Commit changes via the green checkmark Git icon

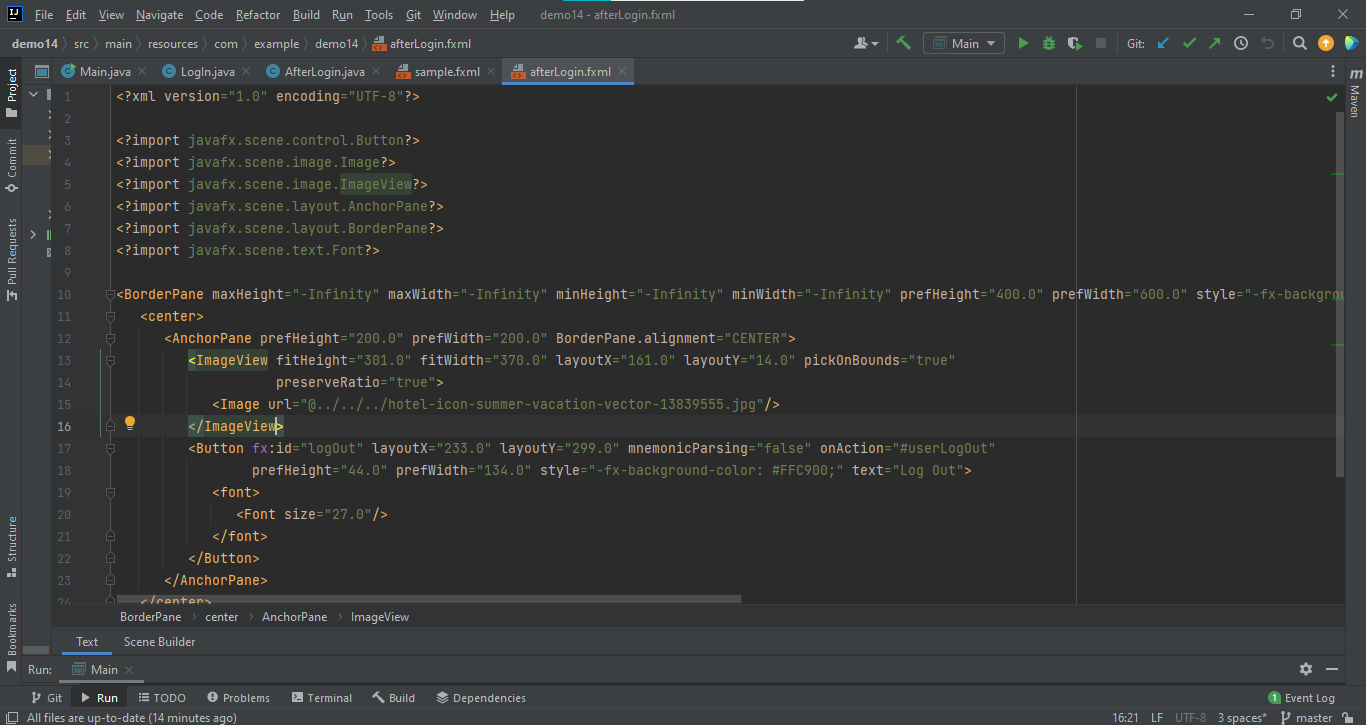(1190, 43)
